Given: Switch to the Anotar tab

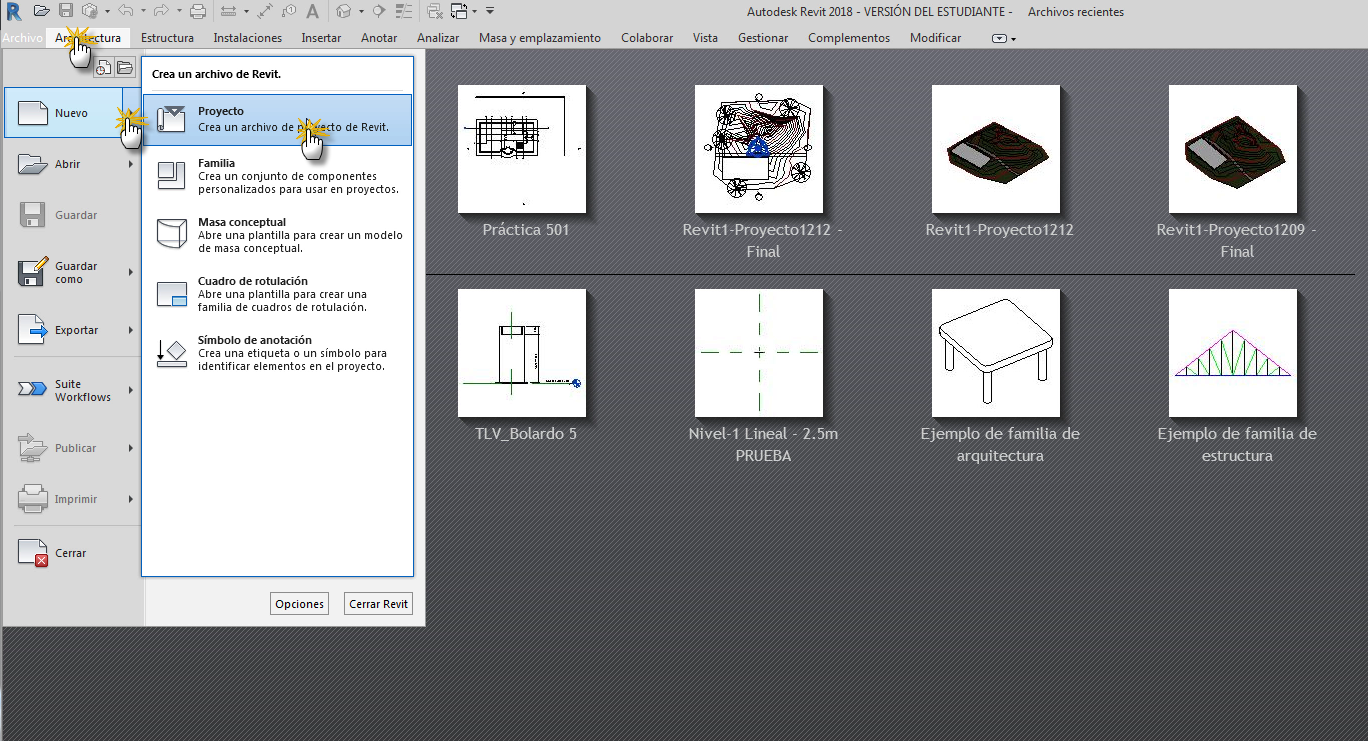Looking at the screenshot, I should [x=379, y=38].
